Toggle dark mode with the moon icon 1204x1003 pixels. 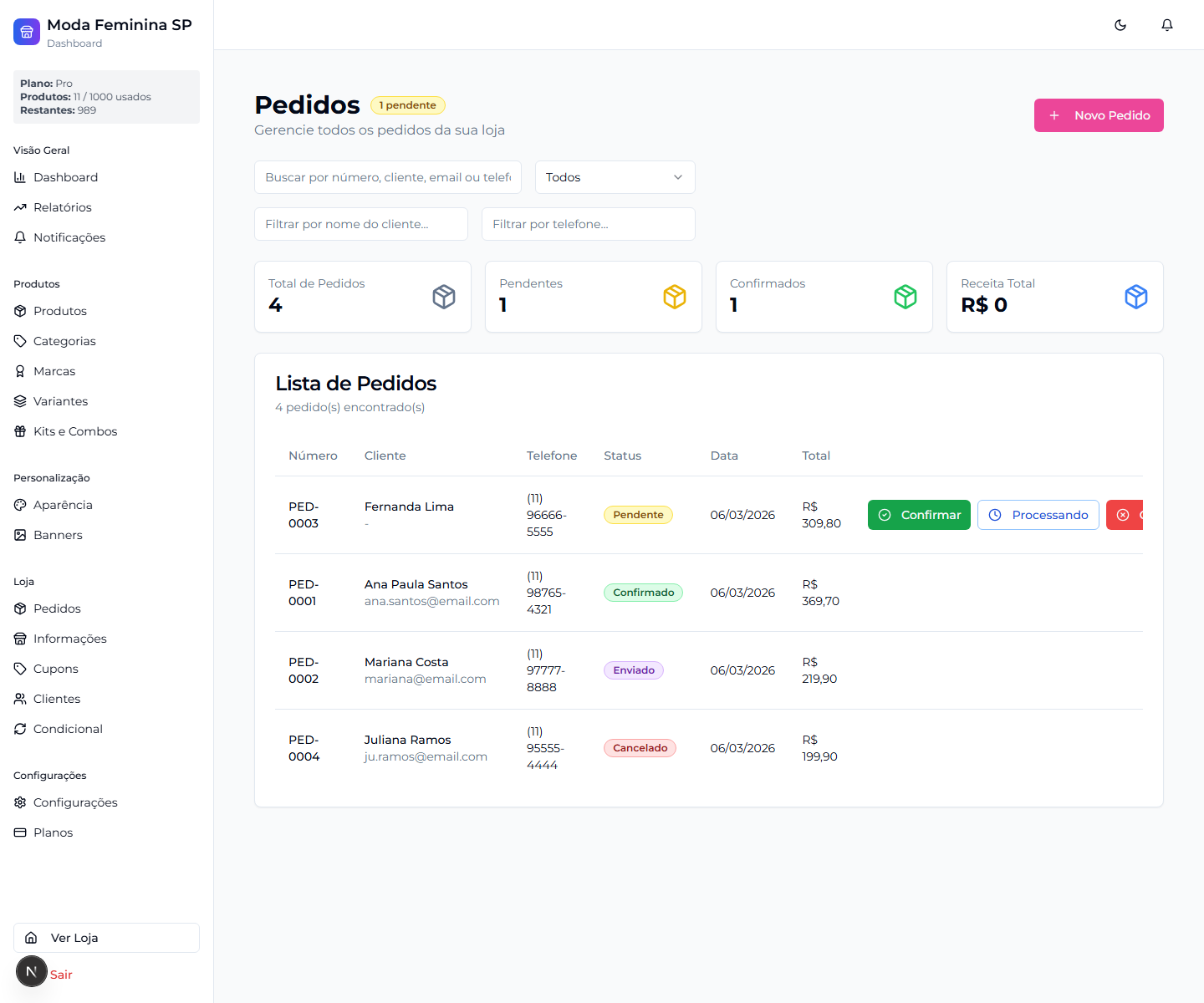tap(1120, 25)
